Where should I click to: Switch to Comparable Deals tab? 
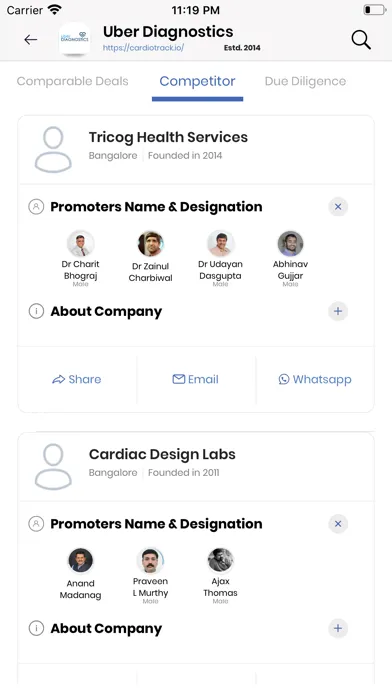[72, 81]
